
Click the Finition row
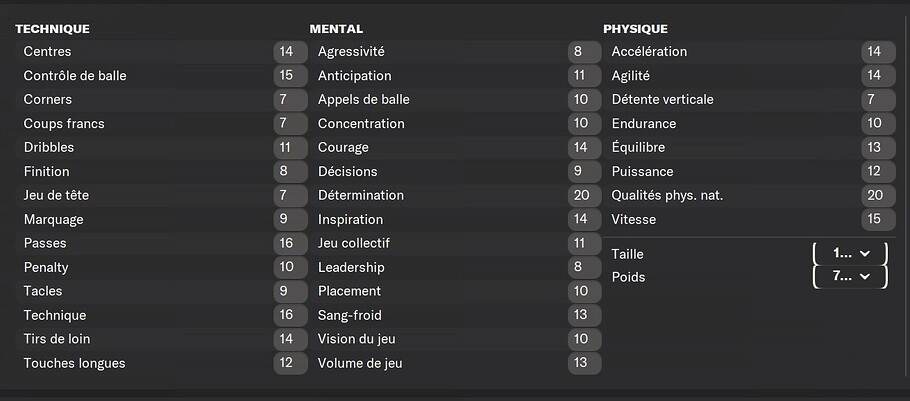pyautogui.click(x=161, y=171)
